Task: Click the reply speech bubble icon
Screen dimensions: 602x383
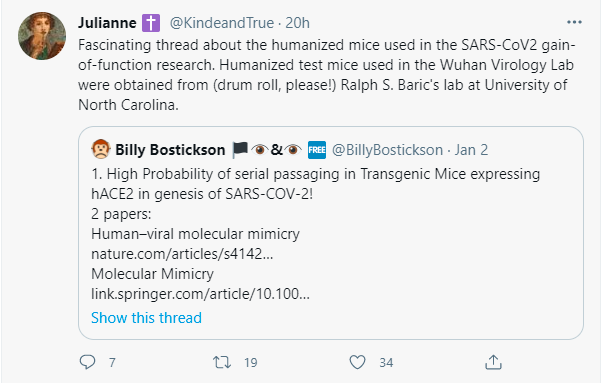Action: pyautogui.click(x=87, y=362)
